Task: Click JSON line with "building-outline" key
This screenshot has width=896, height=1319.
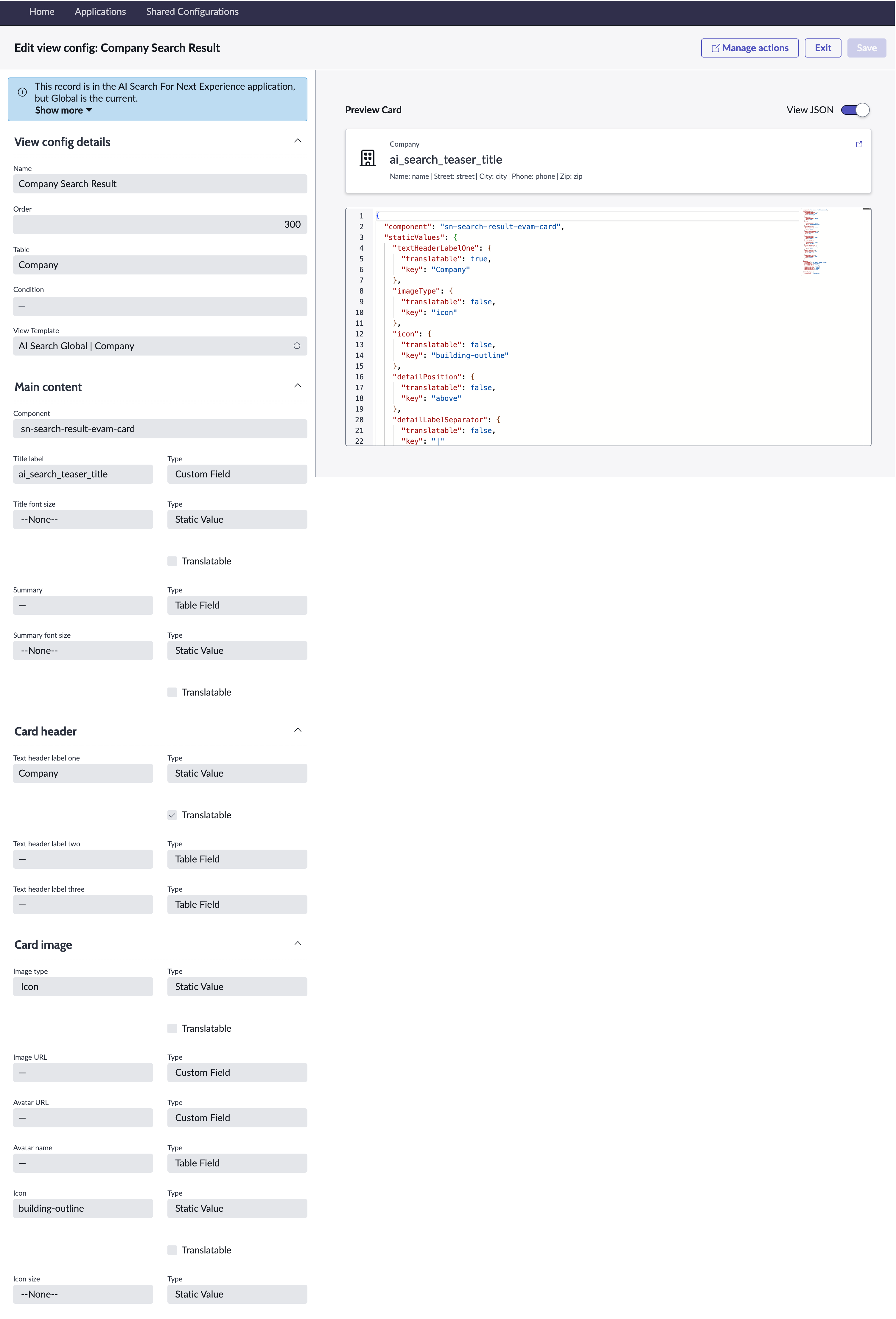Action: [x=455, y=355]
